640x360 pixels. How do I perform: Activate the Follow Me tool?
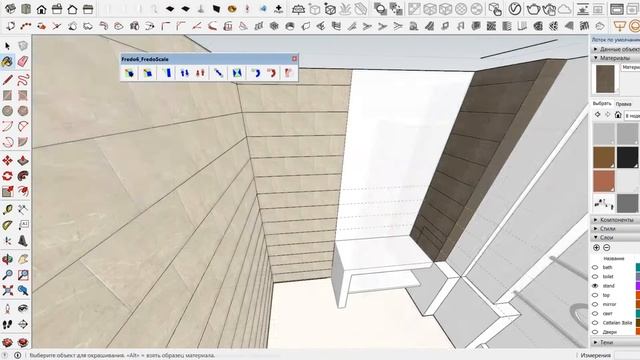coord(23,176)
